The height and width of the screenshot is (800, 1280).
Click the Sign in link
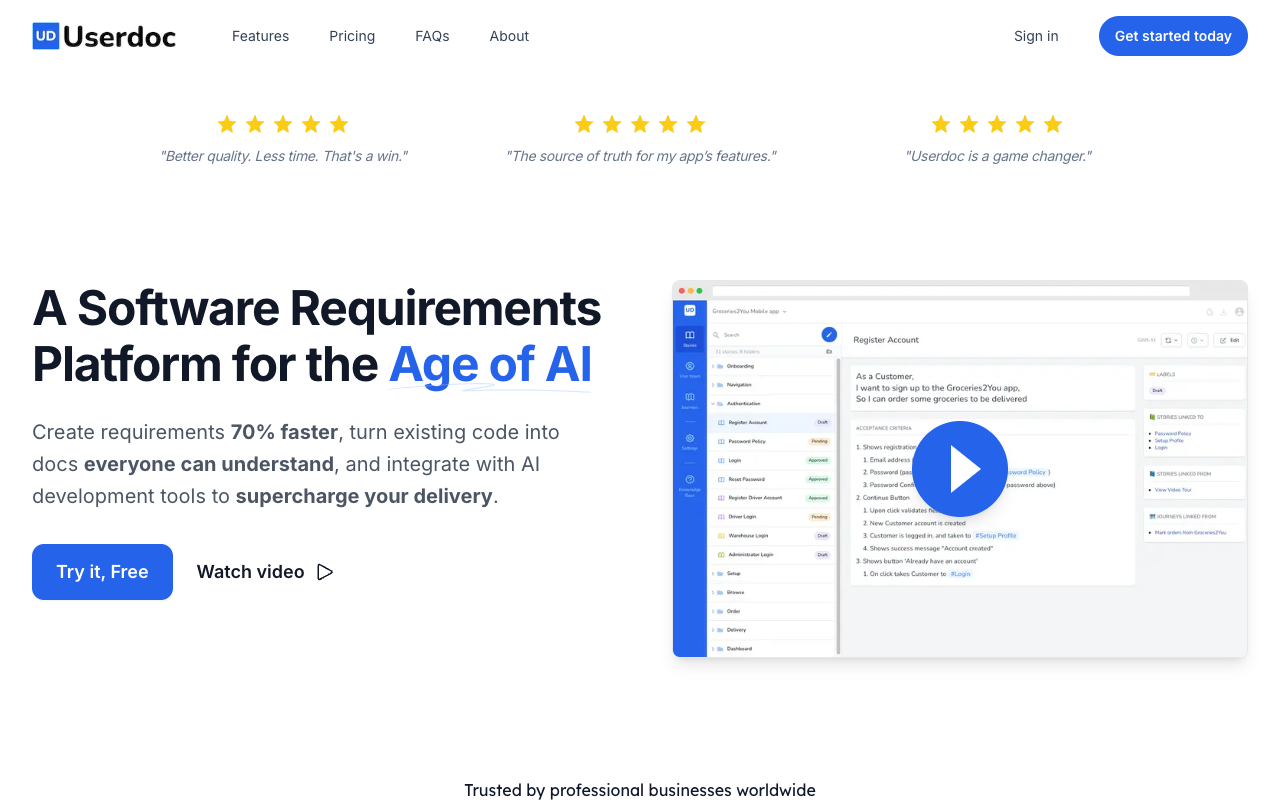tap(1036, 36)
